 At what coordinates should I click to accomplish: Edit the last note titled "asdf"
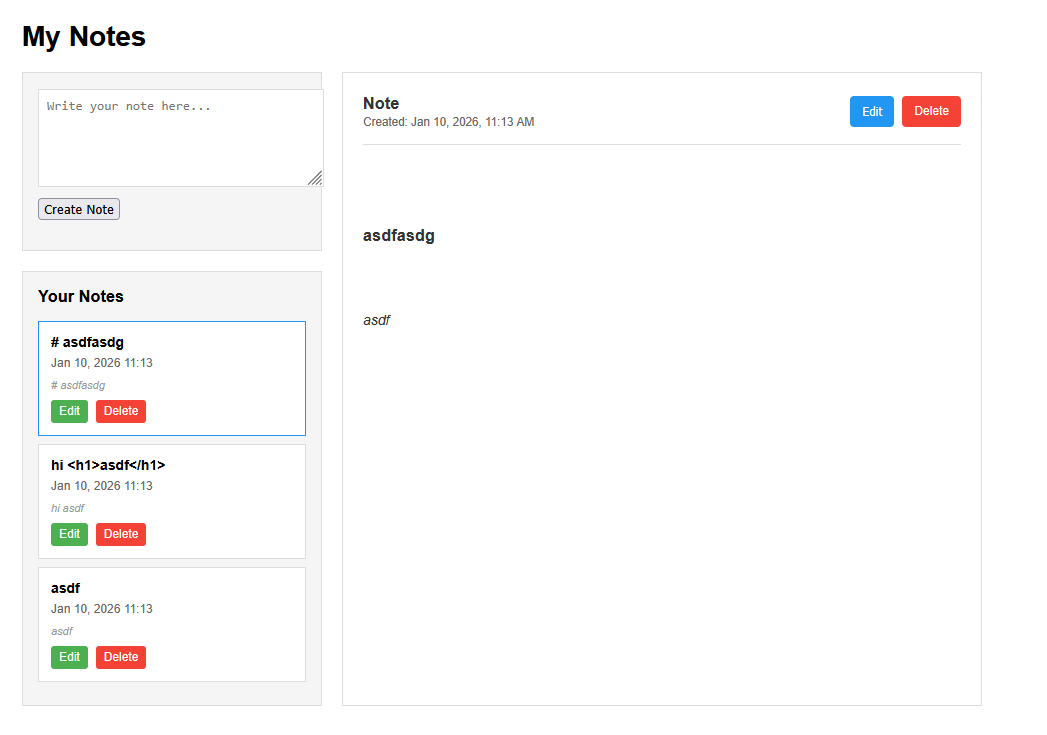[x=69, y=657]
